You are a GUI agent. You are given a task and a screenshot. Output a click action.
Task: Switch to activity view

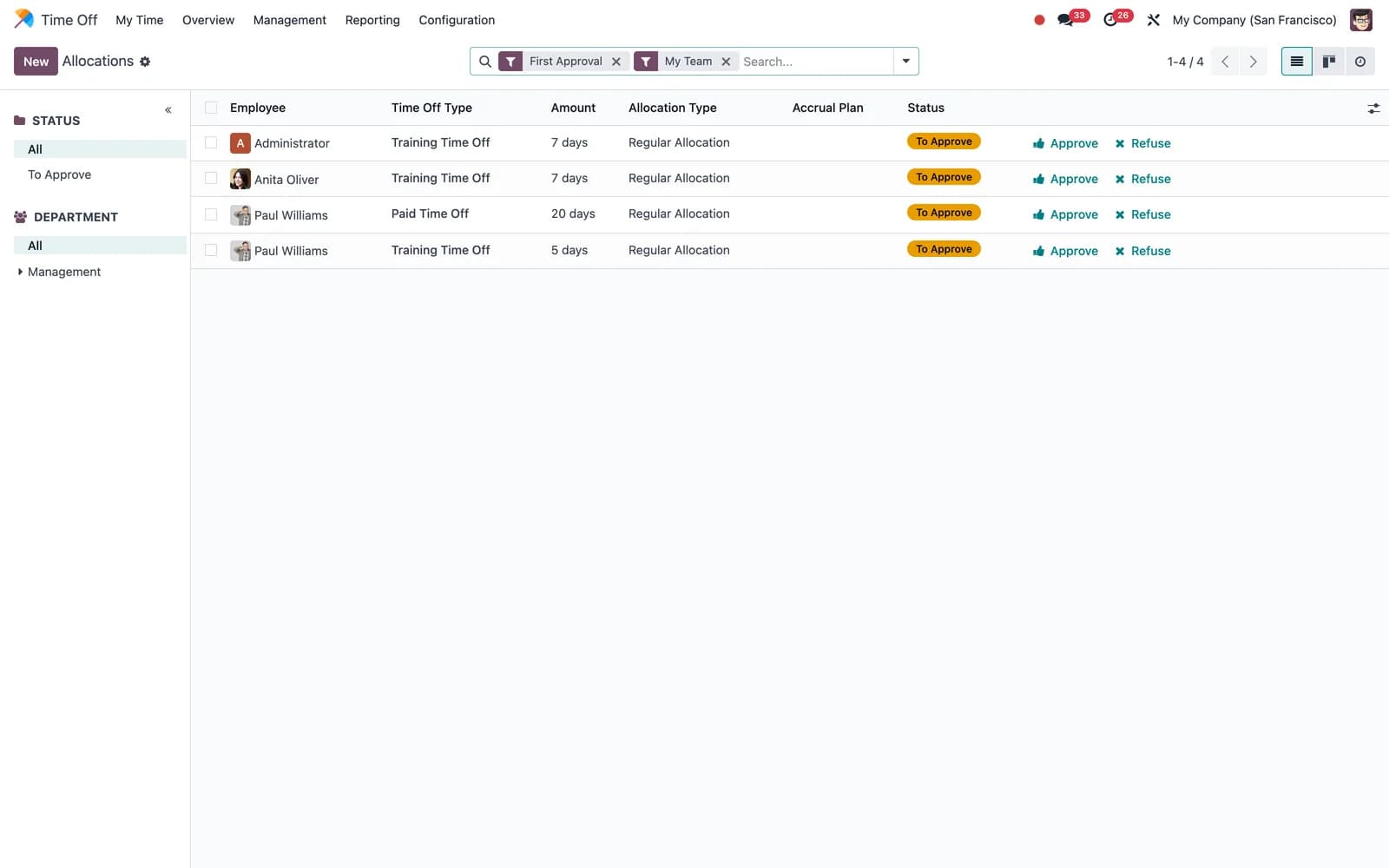pyautogui.click(x=1360, y=62)
